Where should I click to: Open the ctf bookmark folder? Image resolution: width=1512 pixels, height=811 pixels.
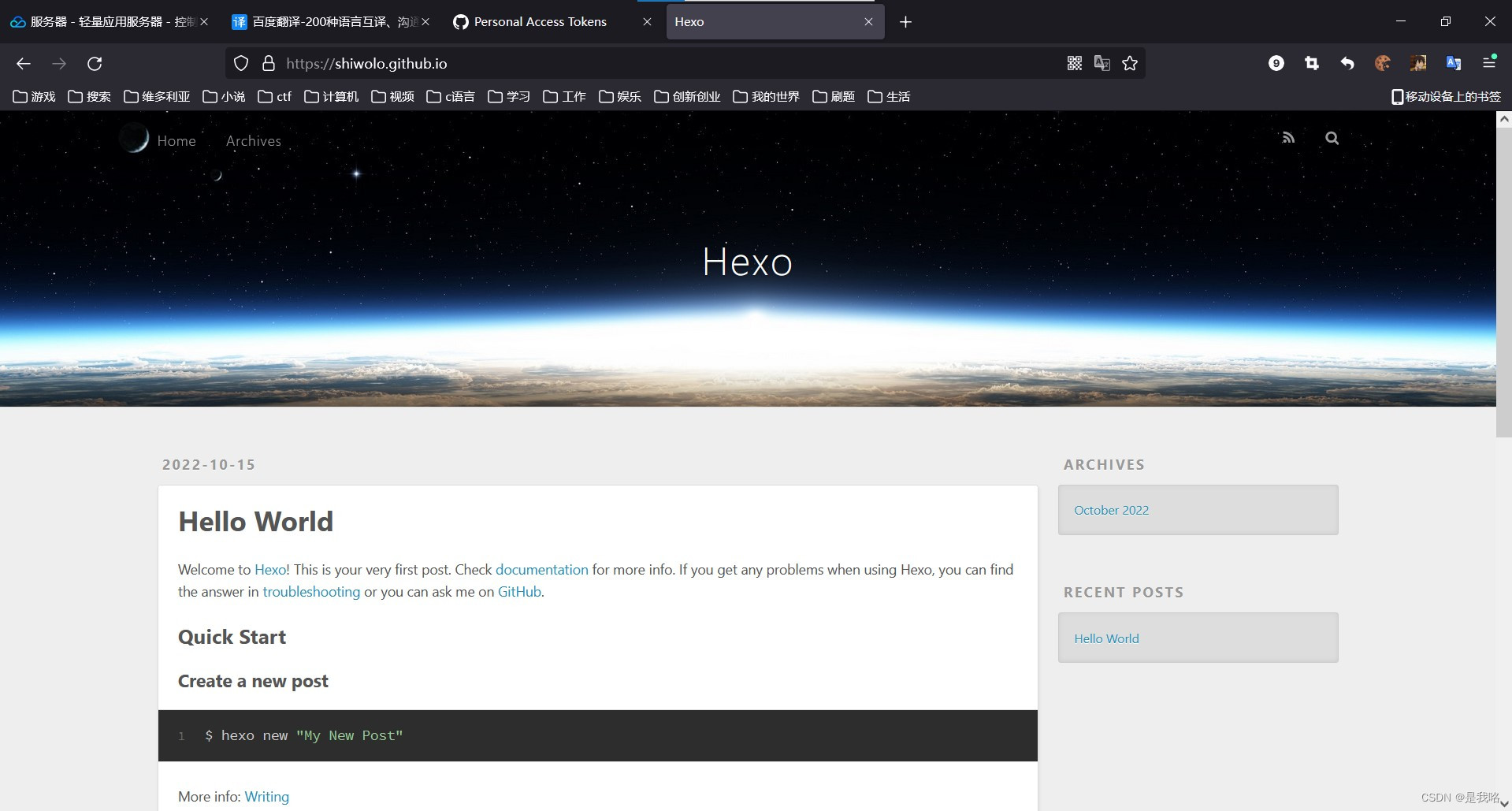(274, 97)
